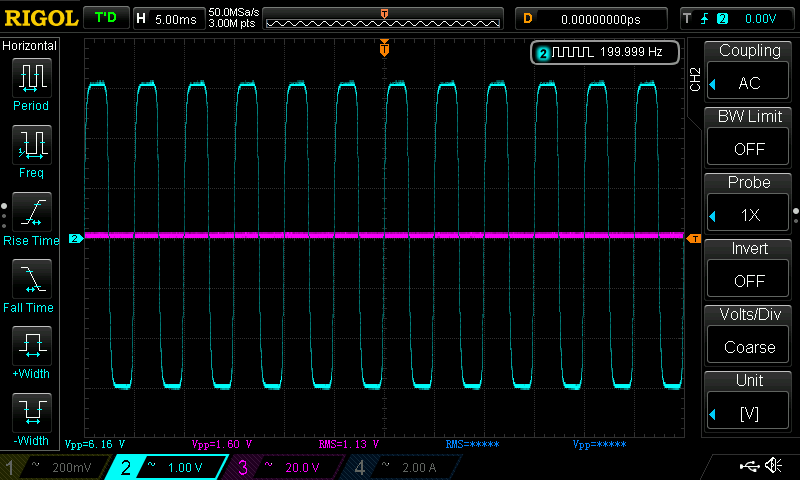
Task: Select the Freq measurement icon
Action: click(x=32, y=145)
